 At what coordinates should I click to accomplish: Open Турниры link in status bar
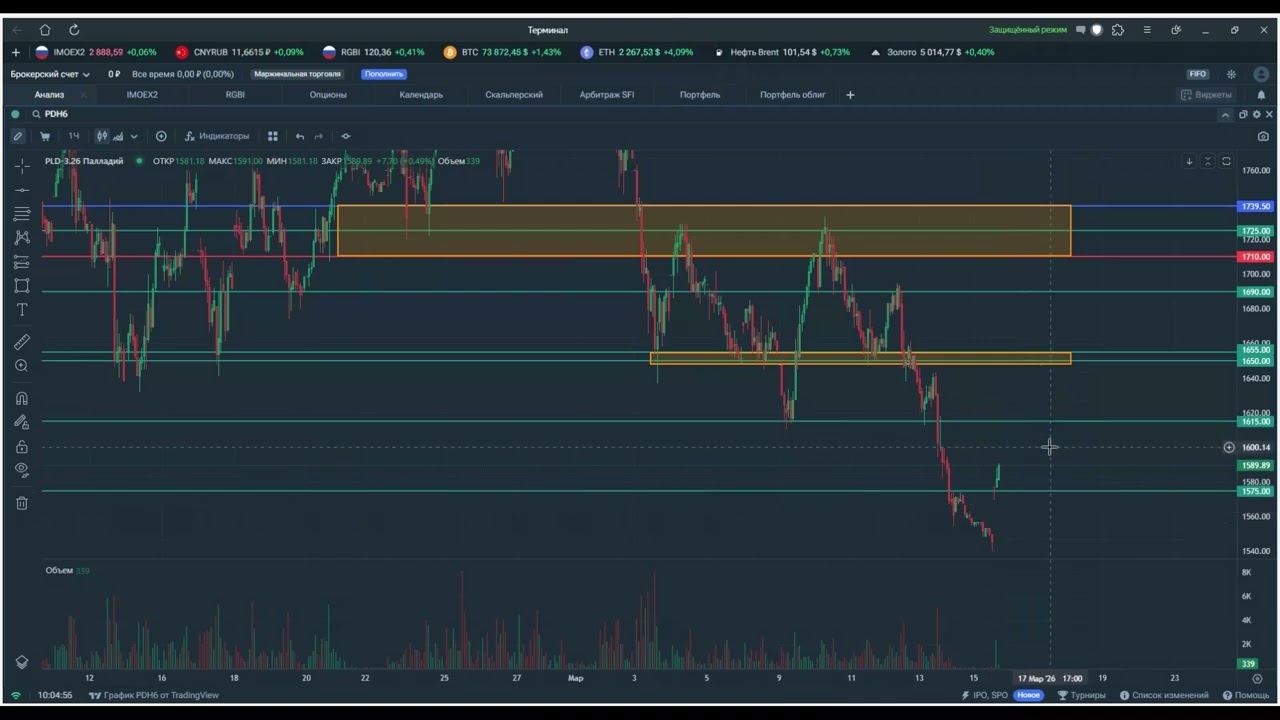point(1082,695)
